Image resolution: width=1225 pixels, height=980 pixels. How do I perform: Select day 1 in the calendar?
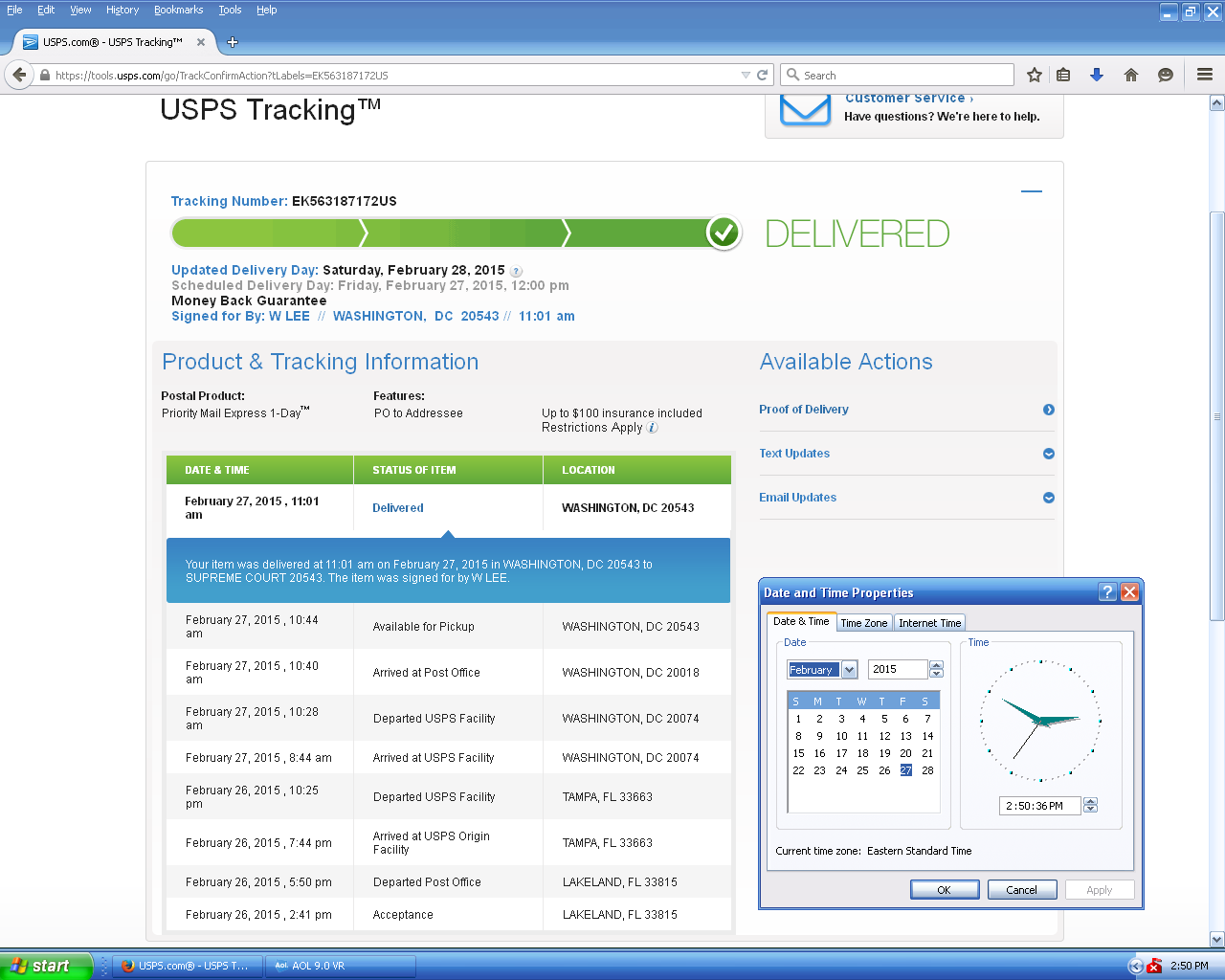click(798, 719)
